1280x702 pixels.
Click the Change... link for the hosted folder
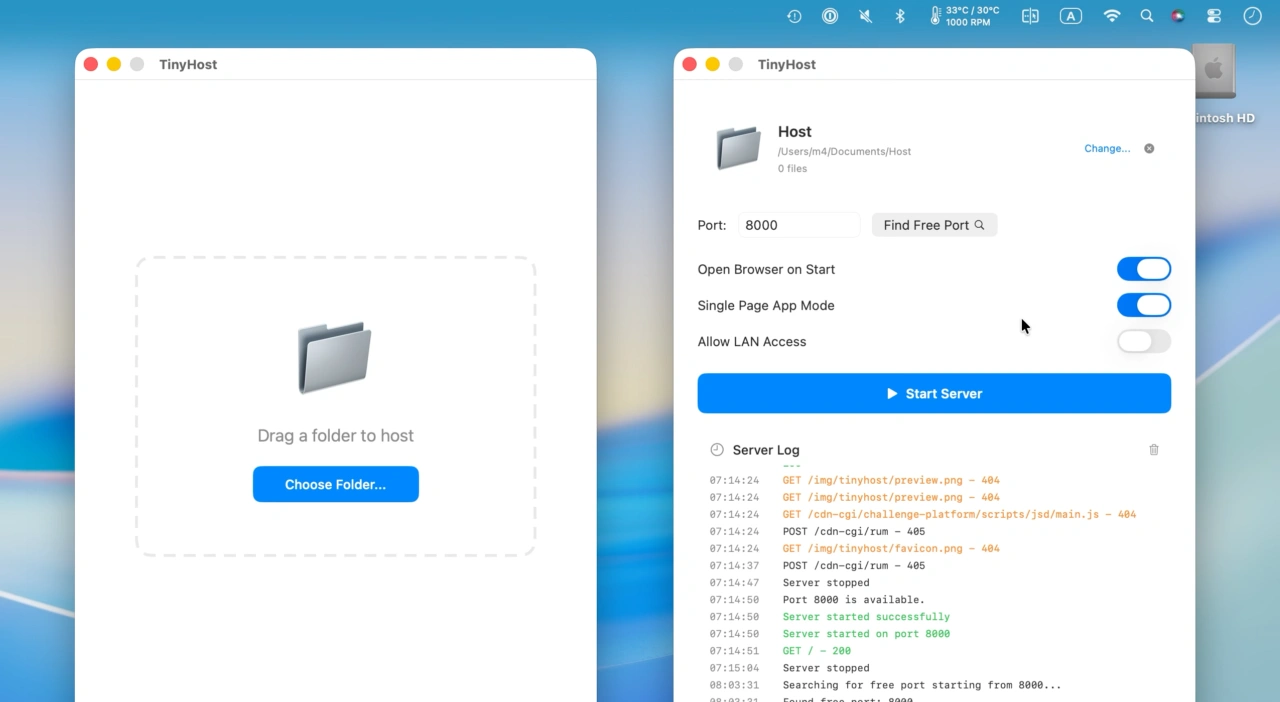point(1106,148)
